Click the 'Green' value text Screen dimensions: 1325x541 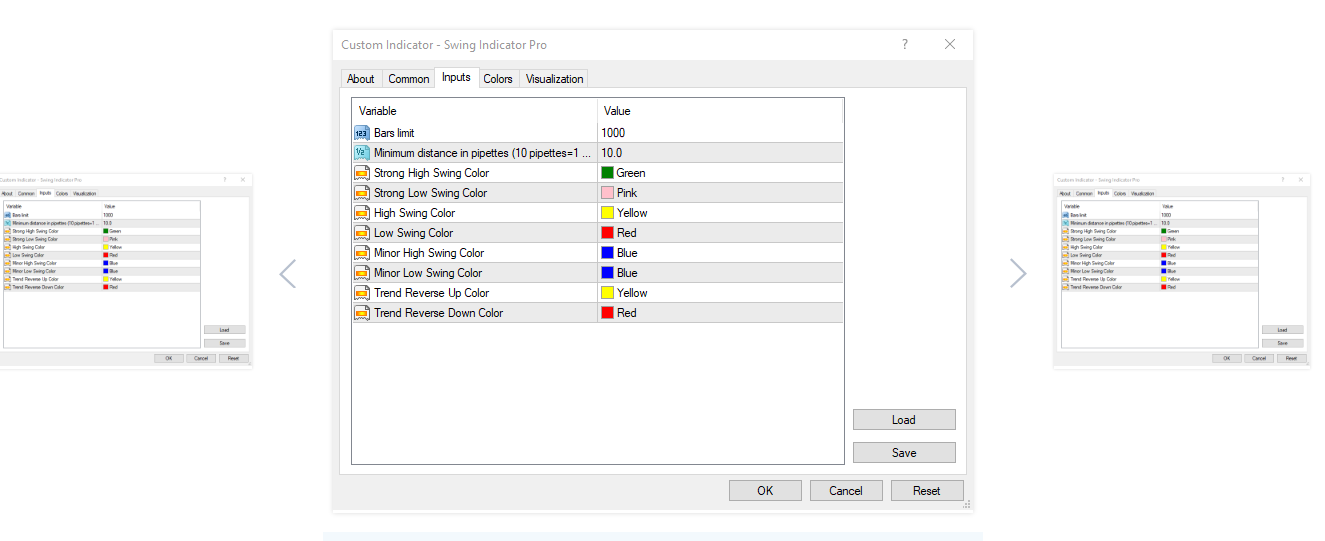click(x=631, y=173)
